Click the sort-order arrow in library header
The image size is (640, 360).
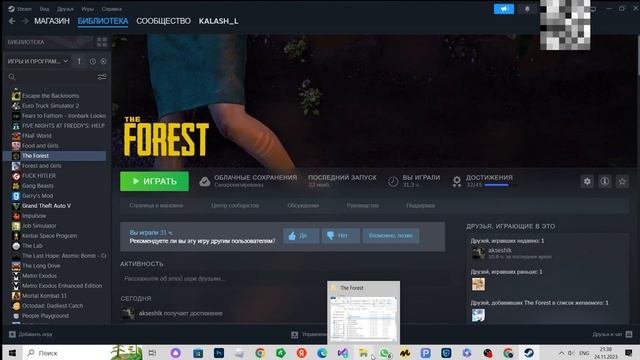point(79,61)
